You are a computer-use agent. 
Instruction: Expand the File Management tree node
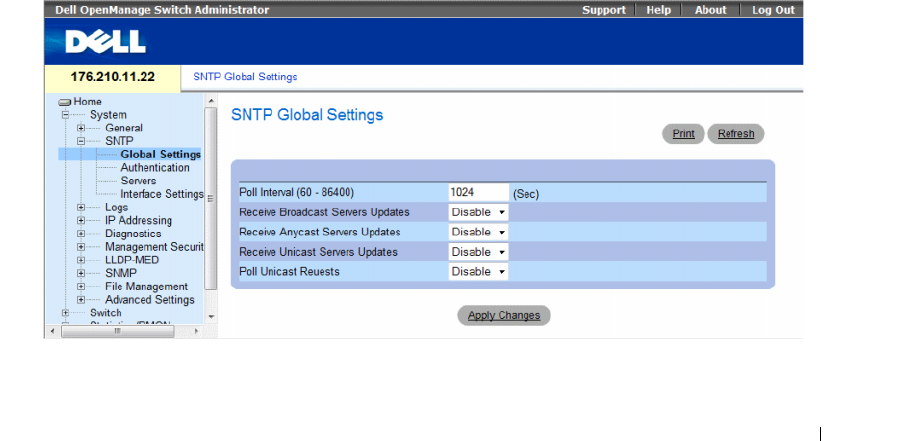click(x=81, y=287)
